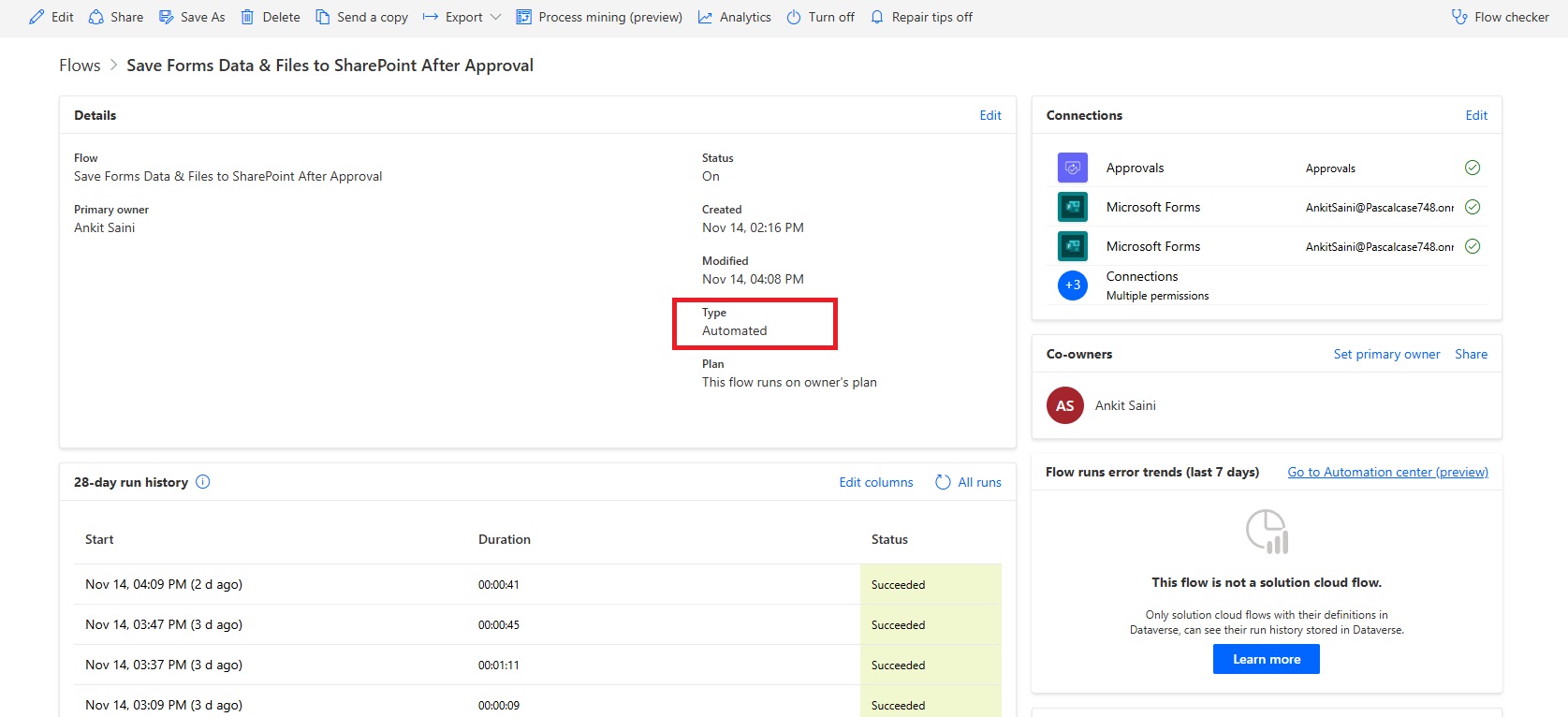
Task: Click the Delete trash icon
Action: [247, 17]
